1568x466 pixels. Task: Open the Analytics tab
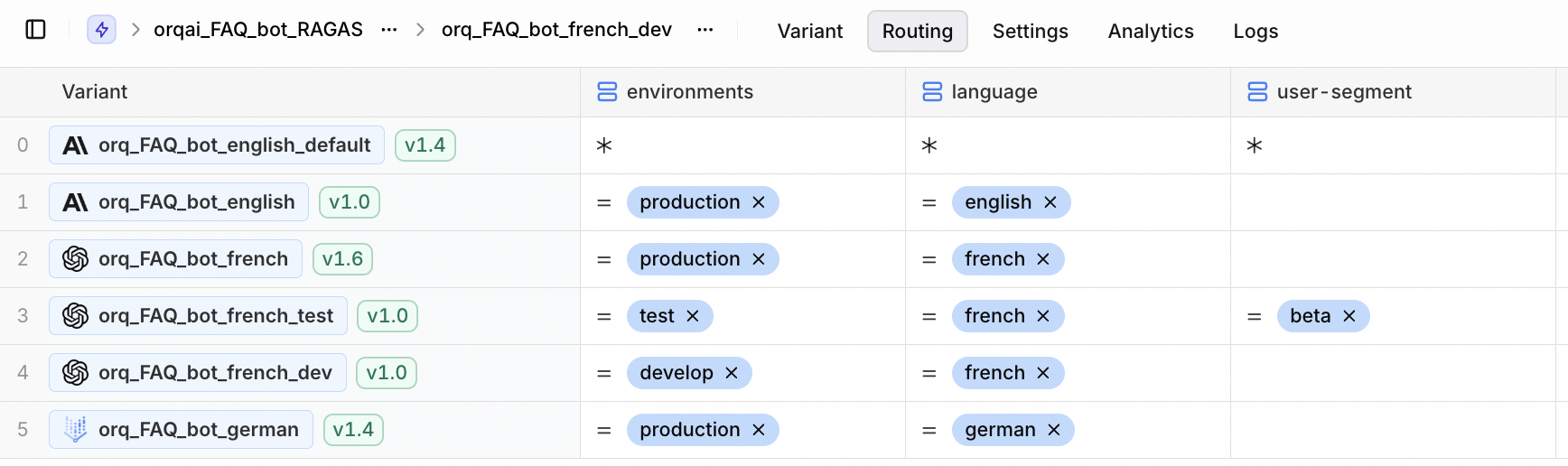[x=1151, y=32]
